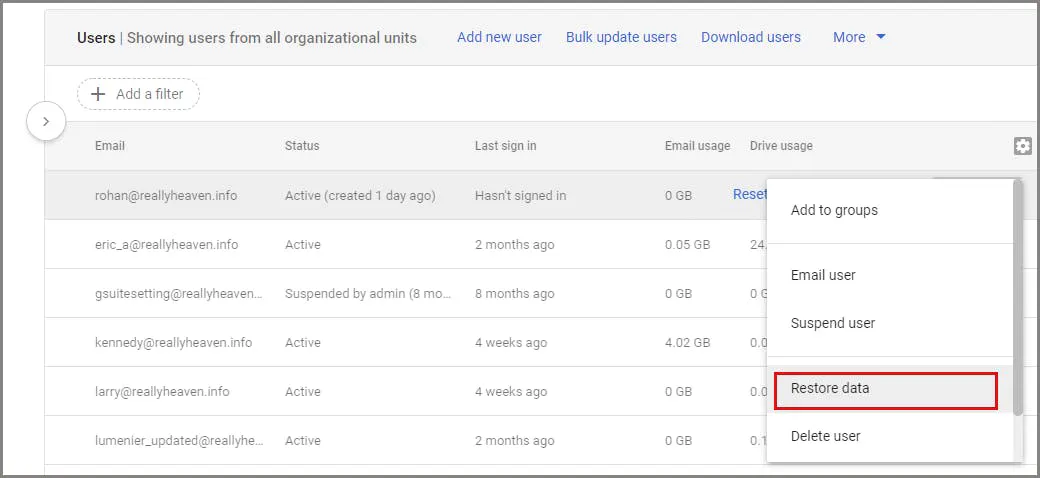This screenshot has height=478, width=1040.
Task: Click Suspend user in the menu
Action: click(833, 323)
